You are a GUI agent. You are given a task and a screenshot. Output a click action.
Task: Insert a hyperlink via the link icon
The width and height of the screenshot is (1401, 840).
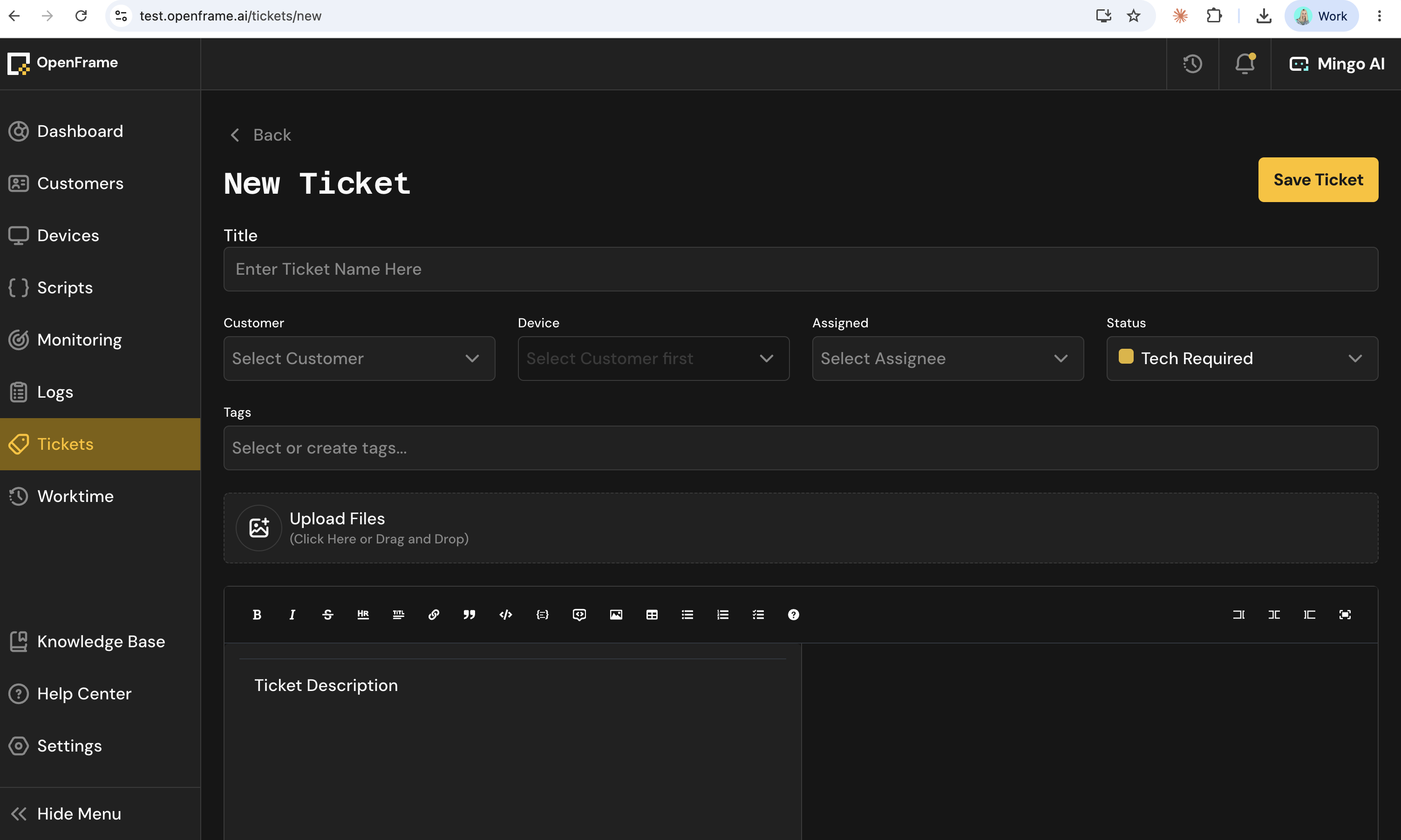(434, 615)
